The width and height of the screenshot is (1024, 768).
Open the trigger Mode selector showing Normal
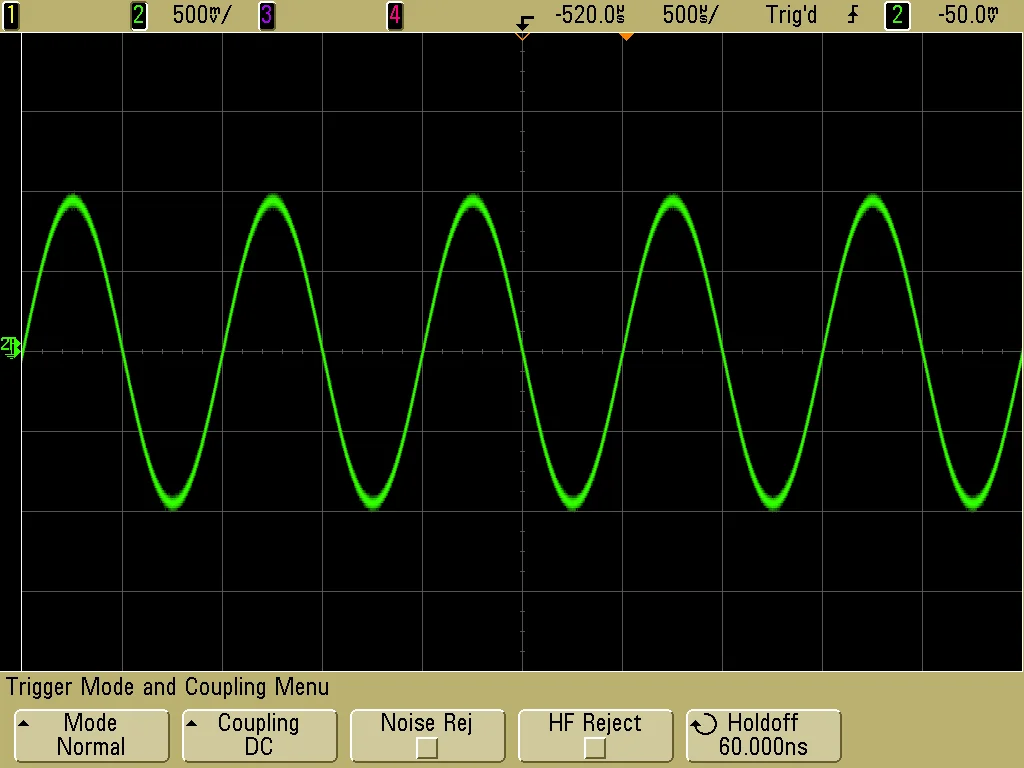pos(91,735)
